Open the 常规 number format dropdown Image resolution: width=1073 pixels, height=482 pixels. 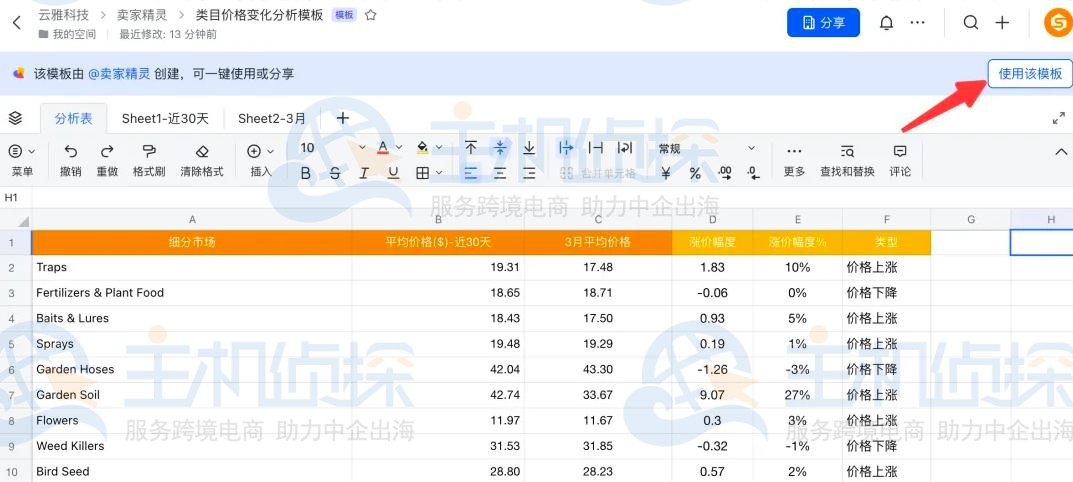706,148
